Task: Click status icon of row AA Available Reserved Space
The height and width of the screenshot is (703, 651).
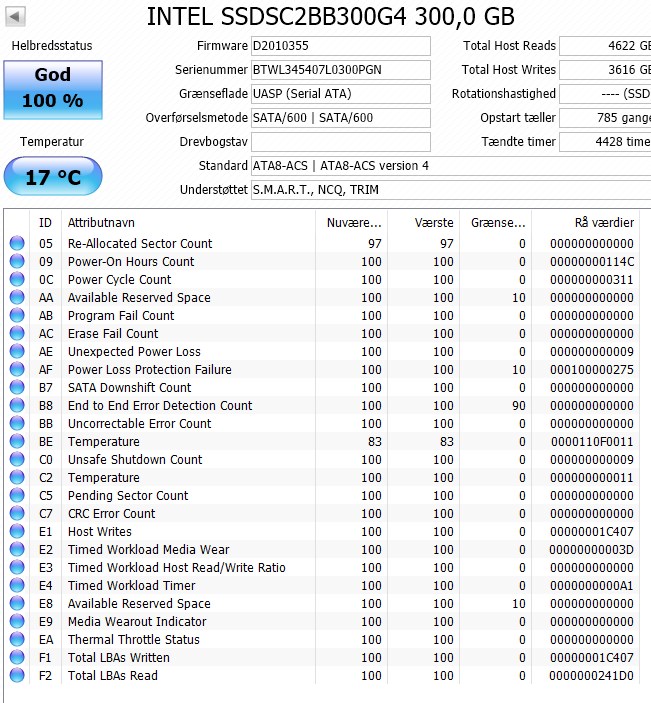Action: point(17,297)
